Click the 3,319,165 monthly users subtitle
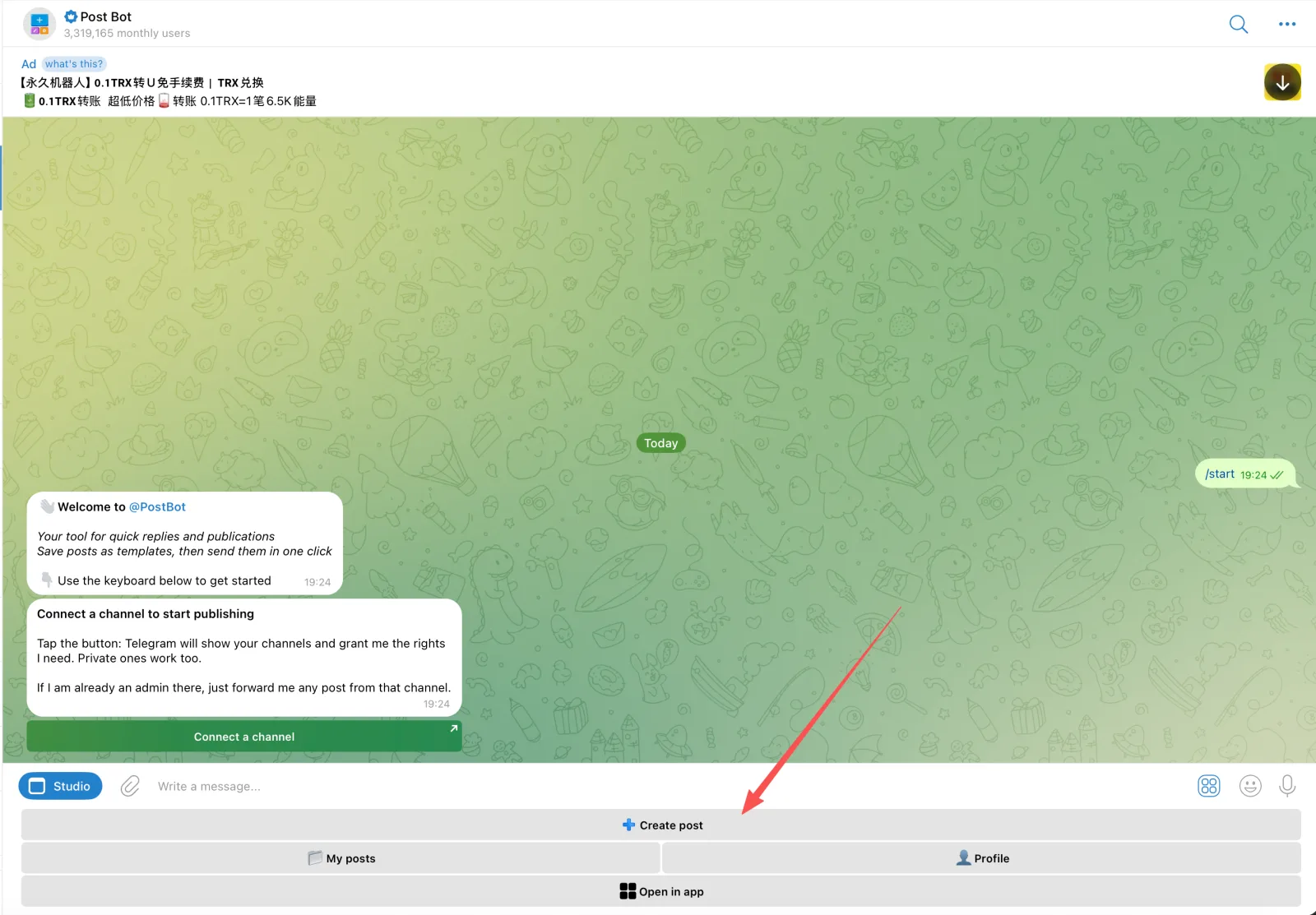The height and width of the screenshot is (915, 1316). [127, 34]
